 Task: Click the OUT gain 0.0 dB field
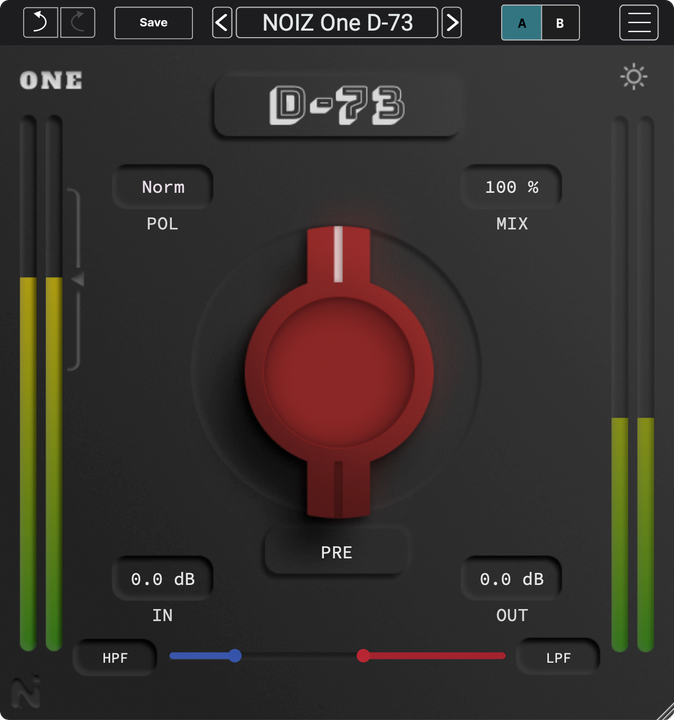pyautogui.click(x=511, y=579)
